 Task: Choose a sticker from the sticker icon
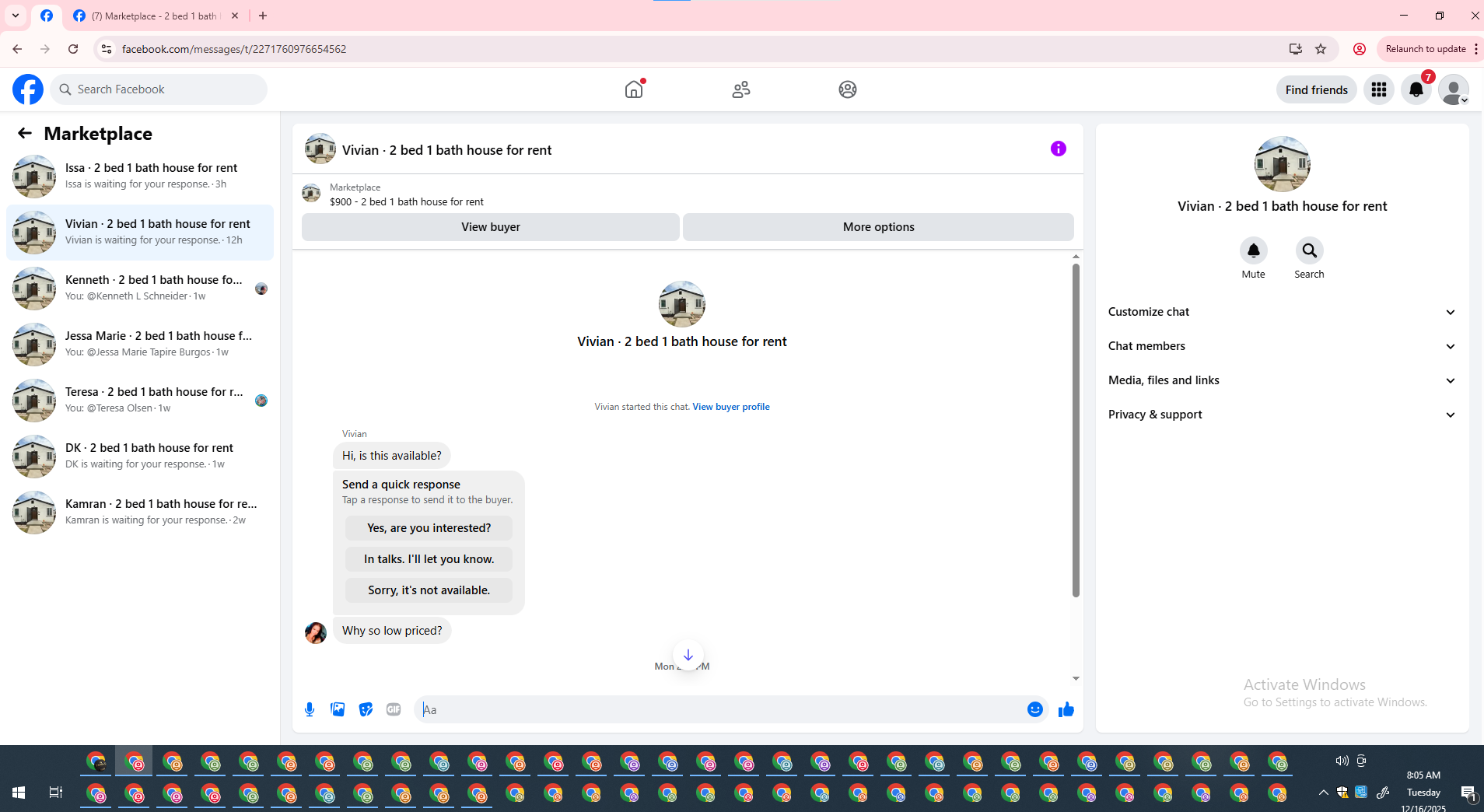pyautogui.click(x=366, y=709)
